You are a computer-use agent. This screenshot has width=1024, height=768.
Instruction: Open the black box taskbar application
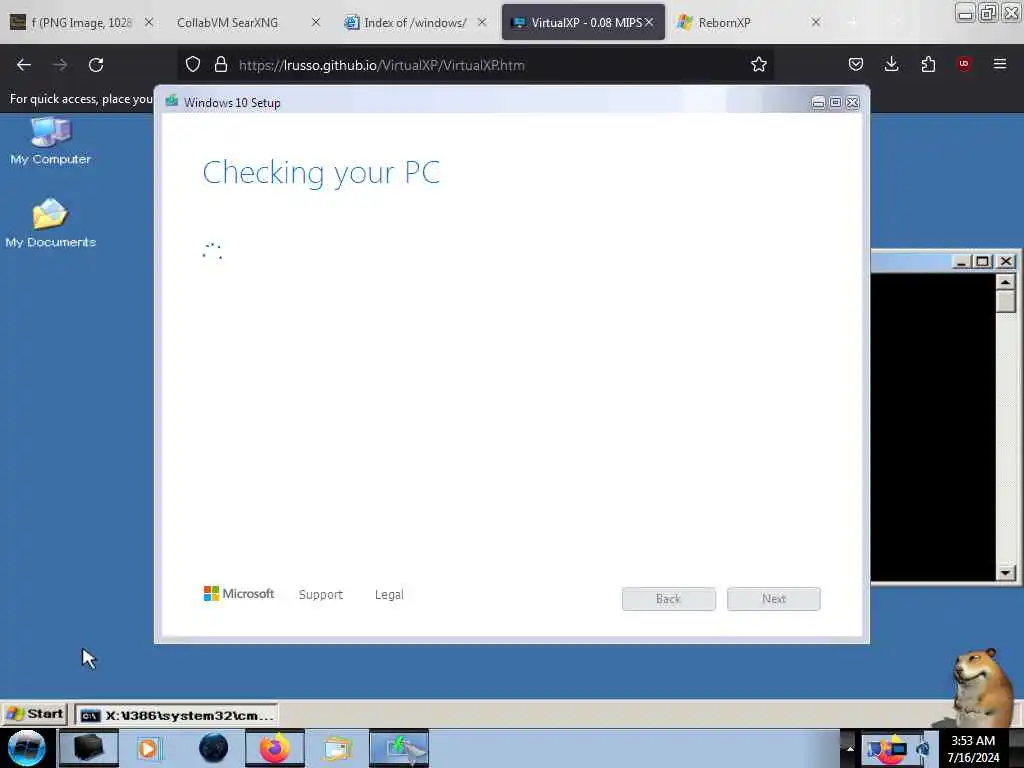click(x=89, y=748)
